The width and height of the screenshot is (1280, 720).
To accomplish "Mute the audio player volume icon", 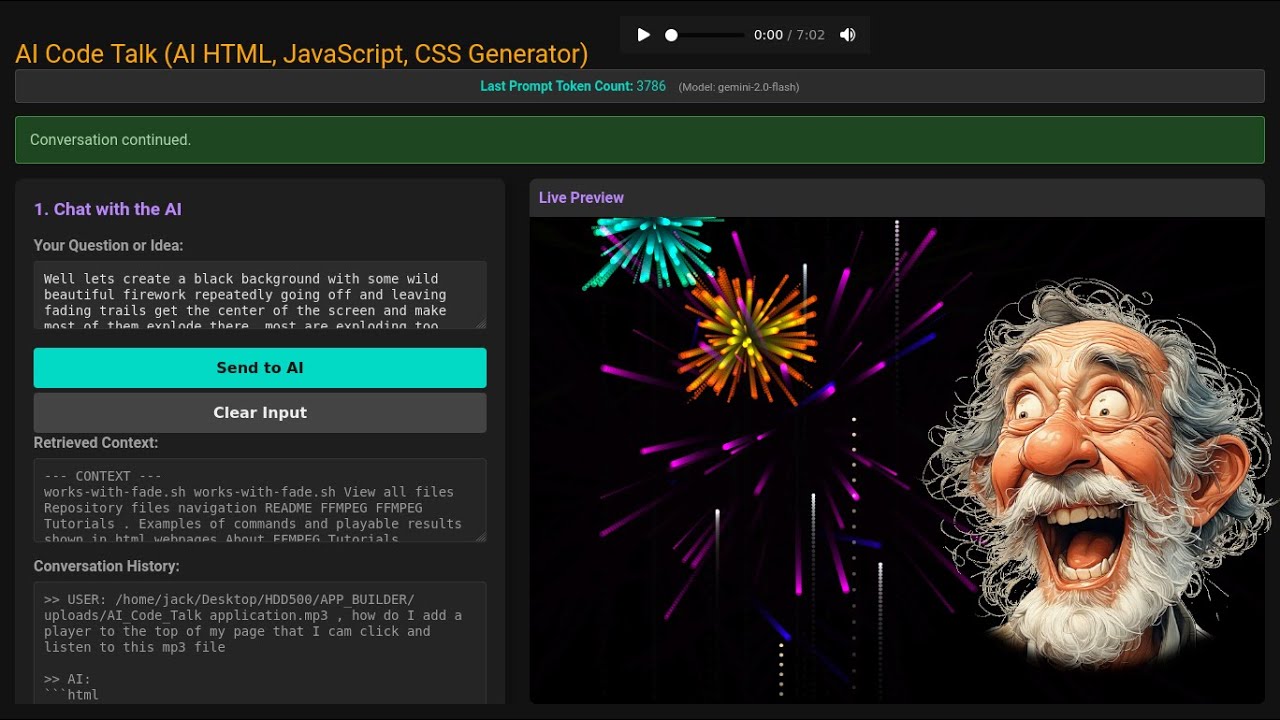I will pyautogui.click(x=848, y=35).
